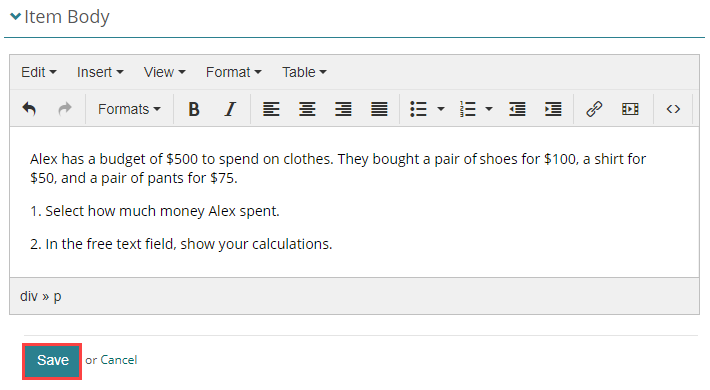Apply bullet list formatting

click(418, 109)
